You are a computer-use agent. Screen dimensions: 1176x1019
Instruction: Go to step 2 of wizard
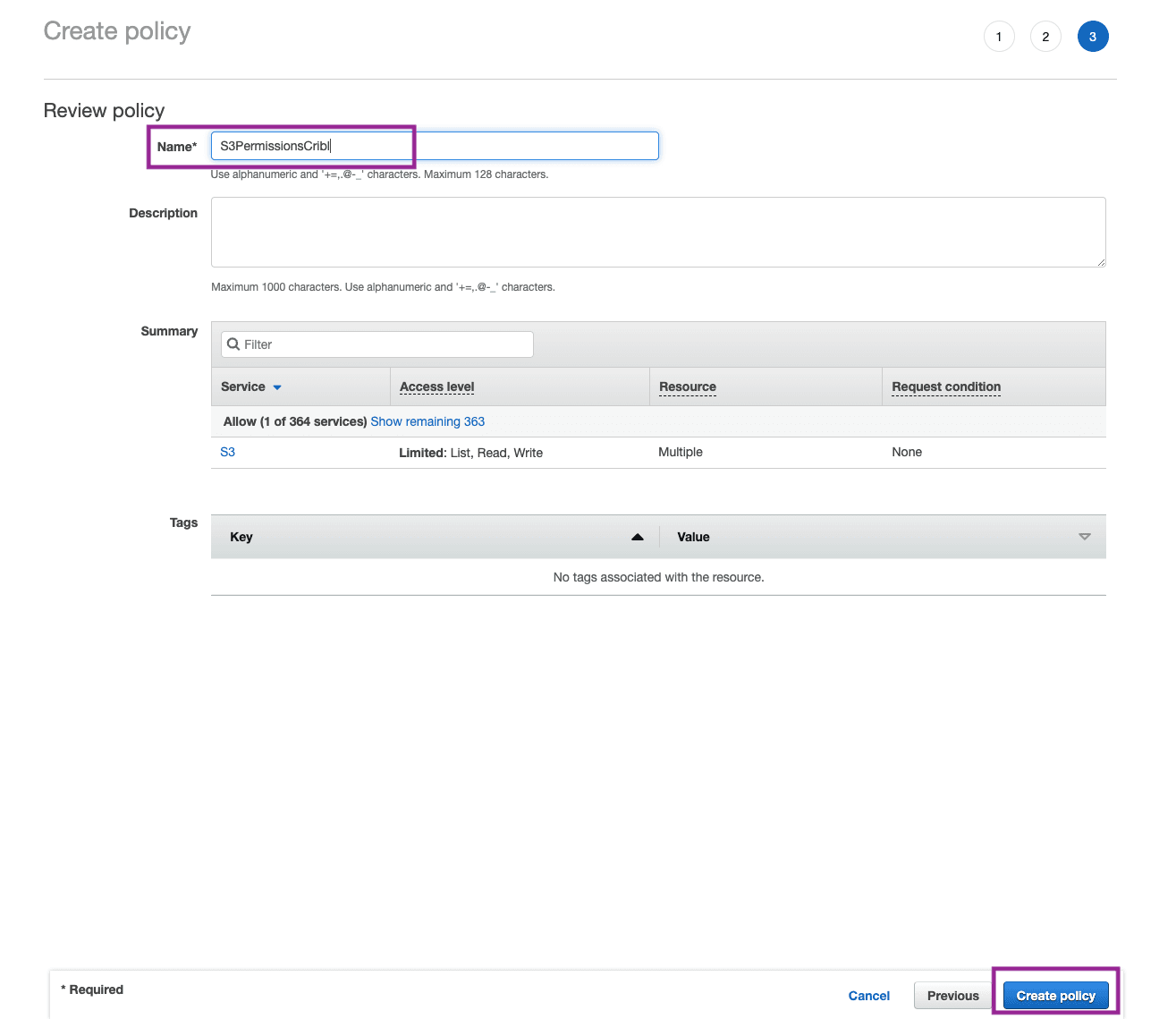point(1045,37)
